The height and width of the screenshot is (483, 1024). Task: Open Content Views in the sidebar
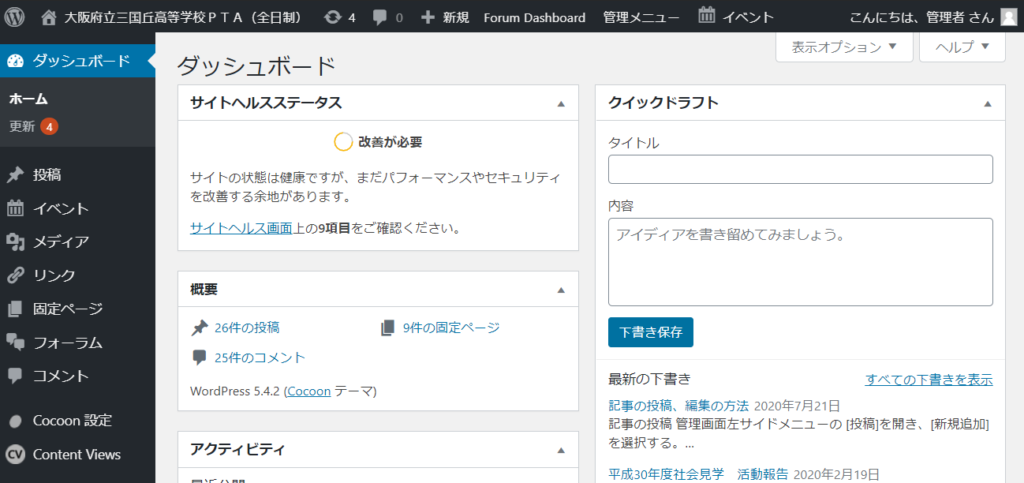point(77,454)
